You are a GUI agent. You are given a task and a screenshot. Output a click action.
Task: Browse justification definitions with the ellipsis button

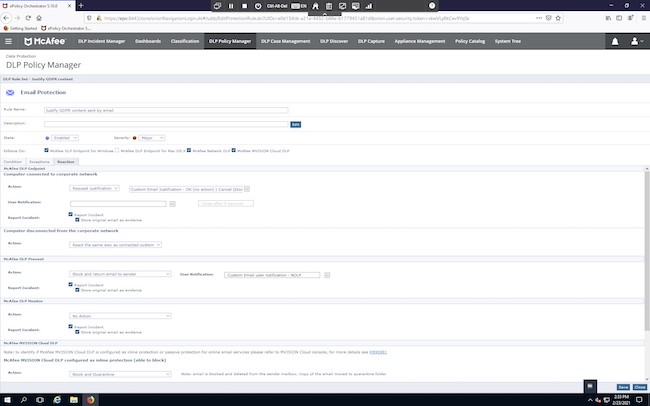[x=247, y=189]
